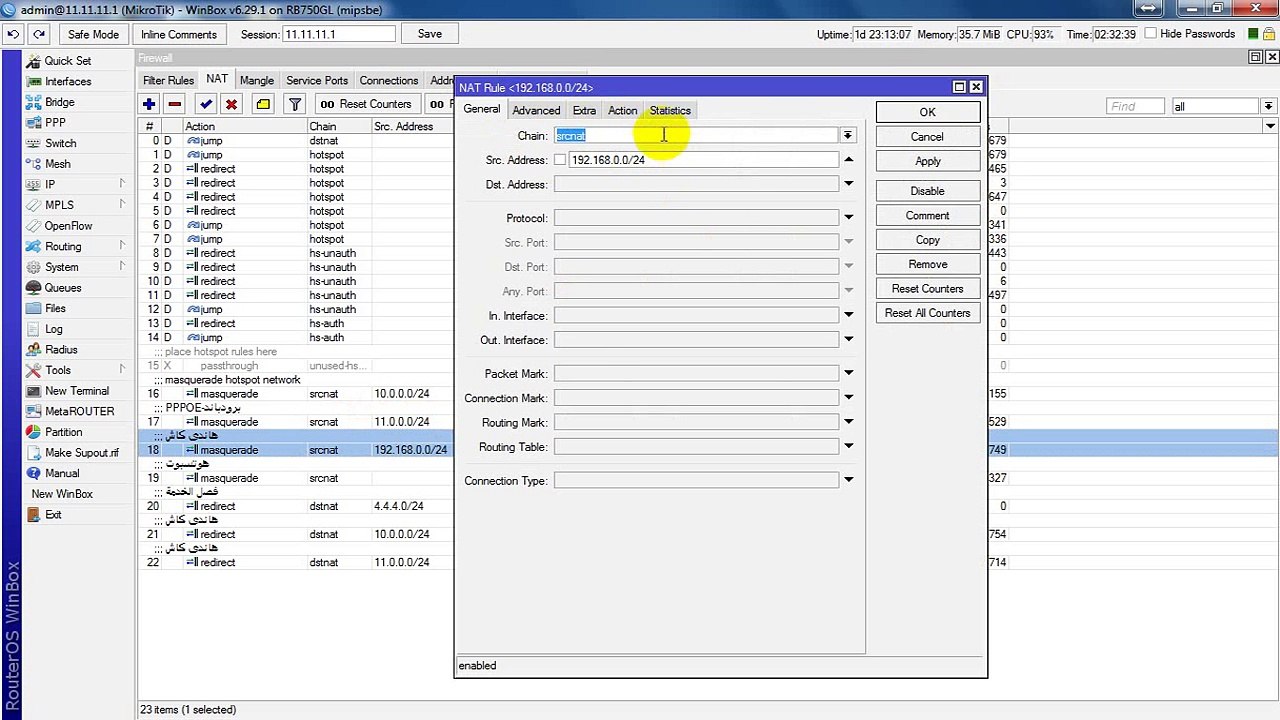Open Quick Set in sidebar
The width and height of the screenshot is (1280, 720).
click(67, 61)
